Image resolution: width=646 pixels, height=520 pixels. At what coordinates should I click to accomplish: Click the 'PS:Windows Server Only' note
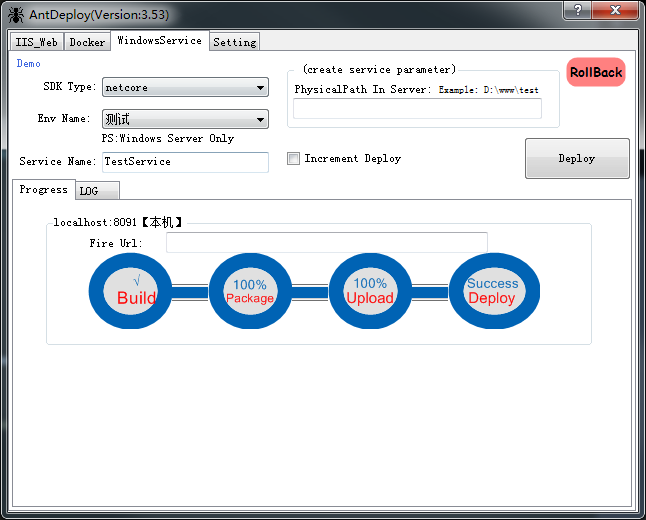(168, 138)
